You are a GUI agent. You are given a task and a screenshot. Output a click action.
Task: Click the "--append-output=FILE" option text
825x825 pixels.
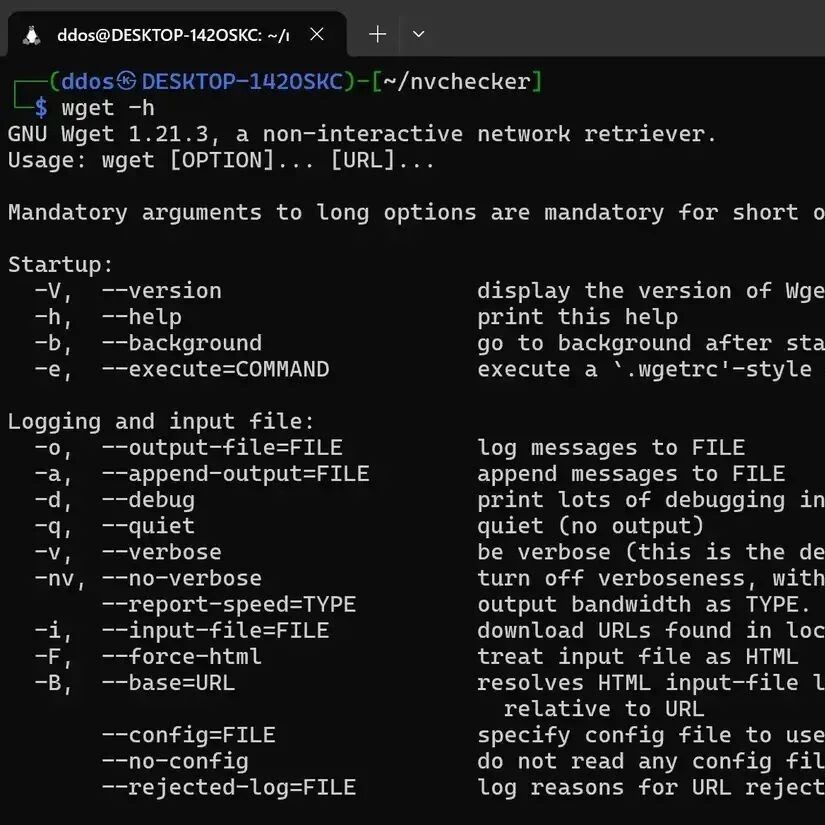(235, 474)
